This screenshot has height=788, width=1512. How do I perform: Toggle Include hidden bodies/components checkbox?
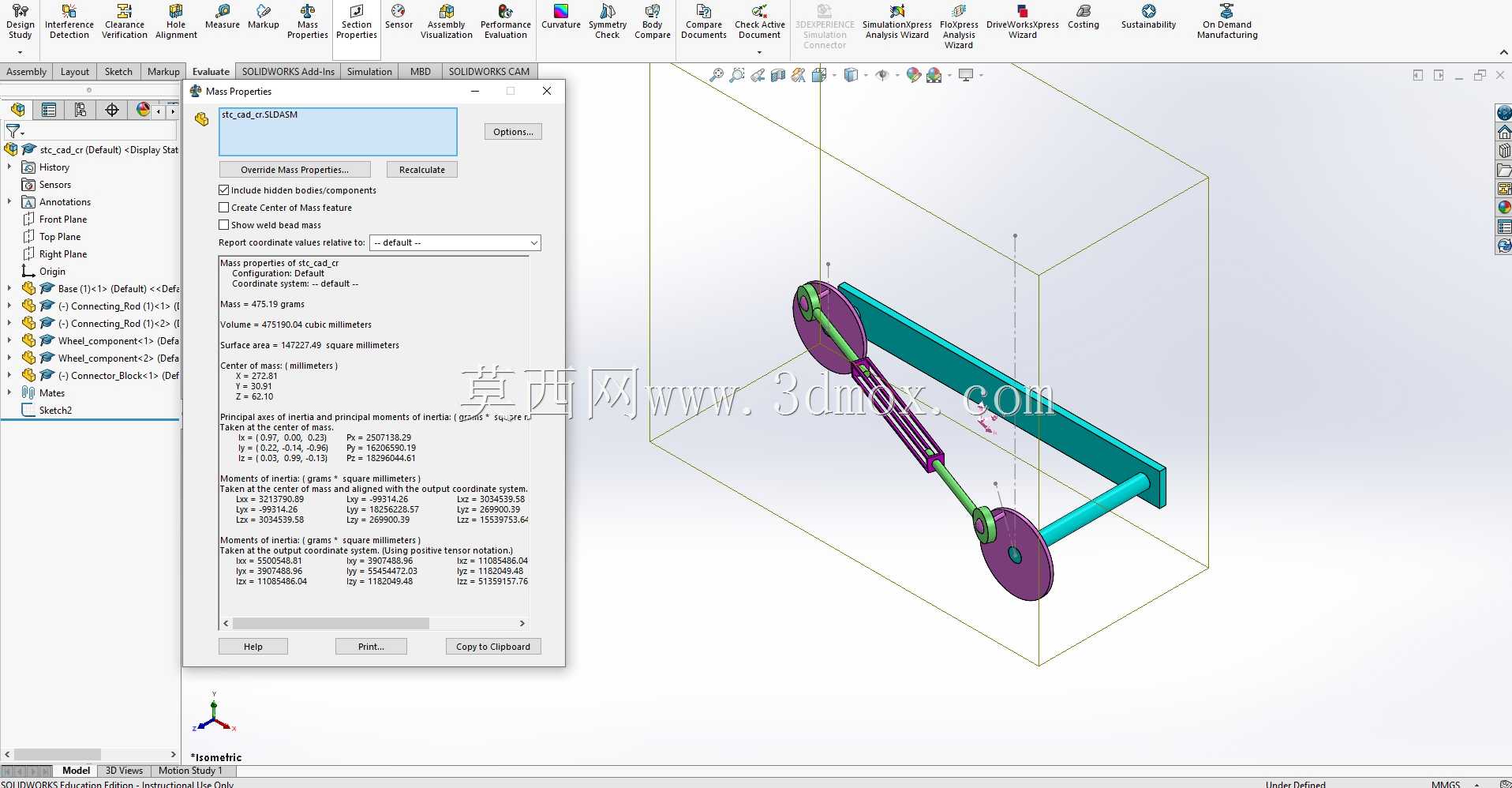(x=224, y=190)
